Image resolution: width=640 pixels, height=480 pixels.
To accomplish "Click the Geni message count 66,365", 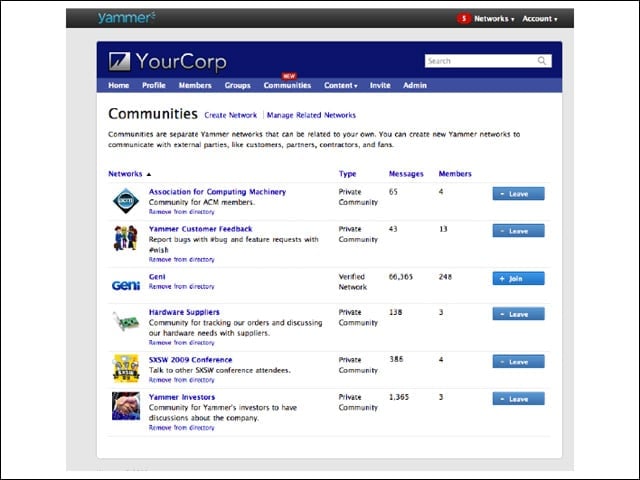I will click(401, 277).
